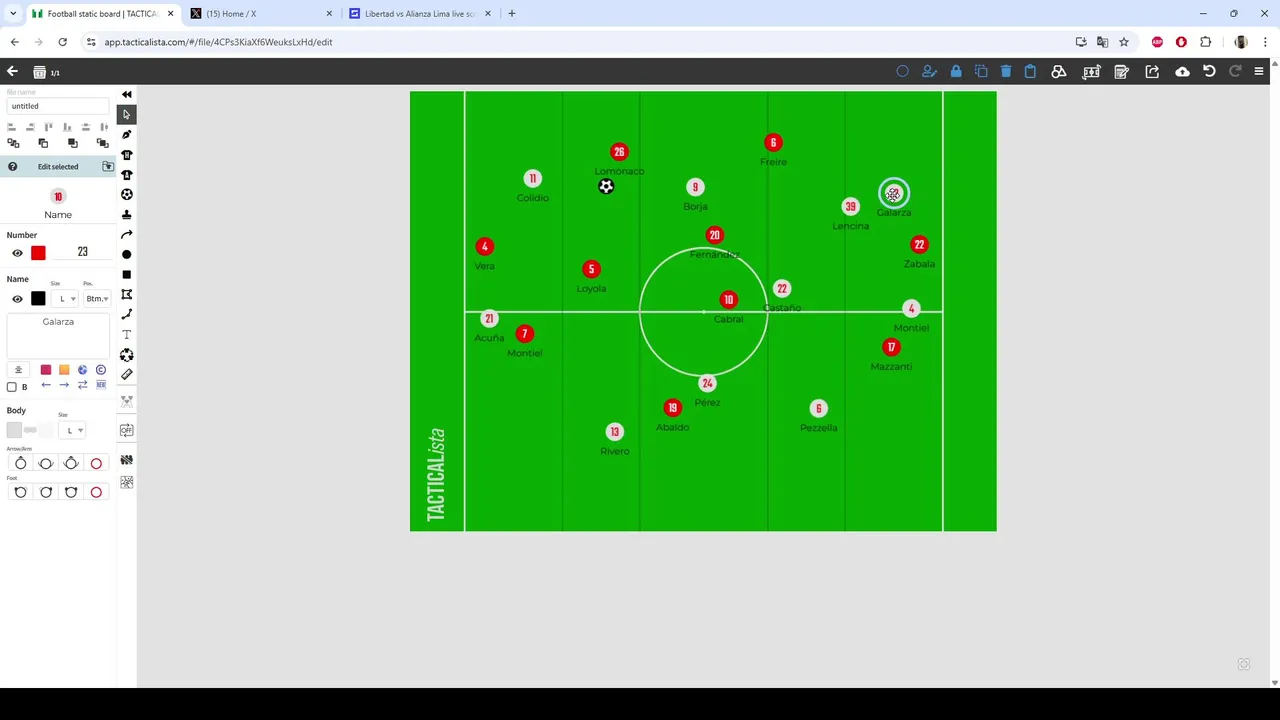Viewport: 1280px width, 720px height.
Task: Open the shapes icon in top toolbar
Action: [x=1058, y=72]
